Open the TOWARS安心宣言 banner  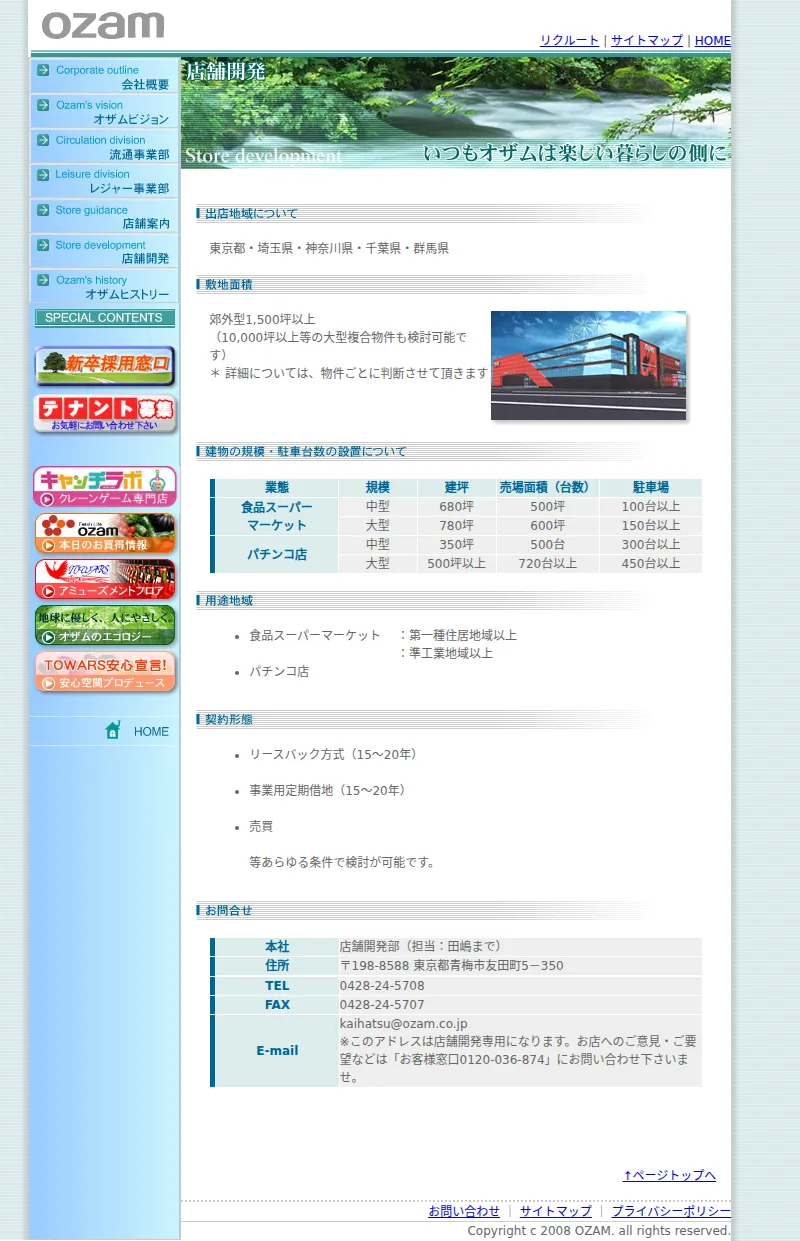pyautogui.click(x=105, y=672)
